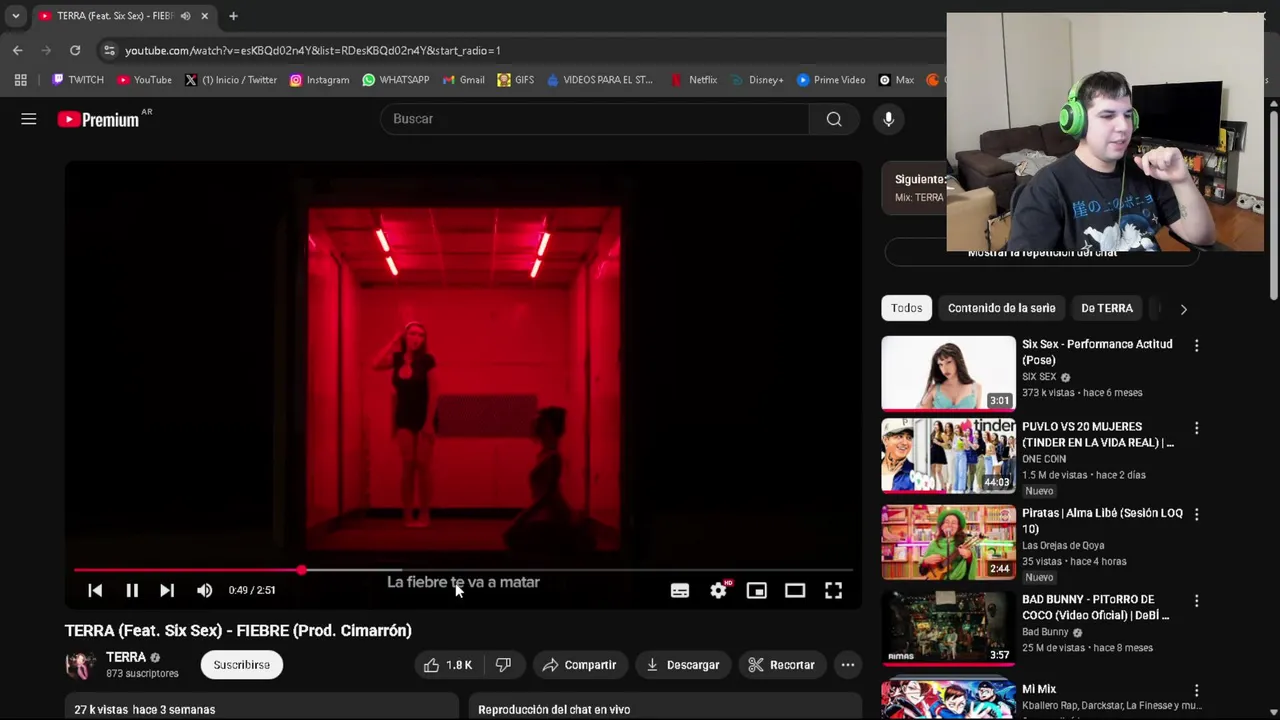The image size is (1280, 720).
Task: Click the browser address bar URL
Action: click(312, 50)
